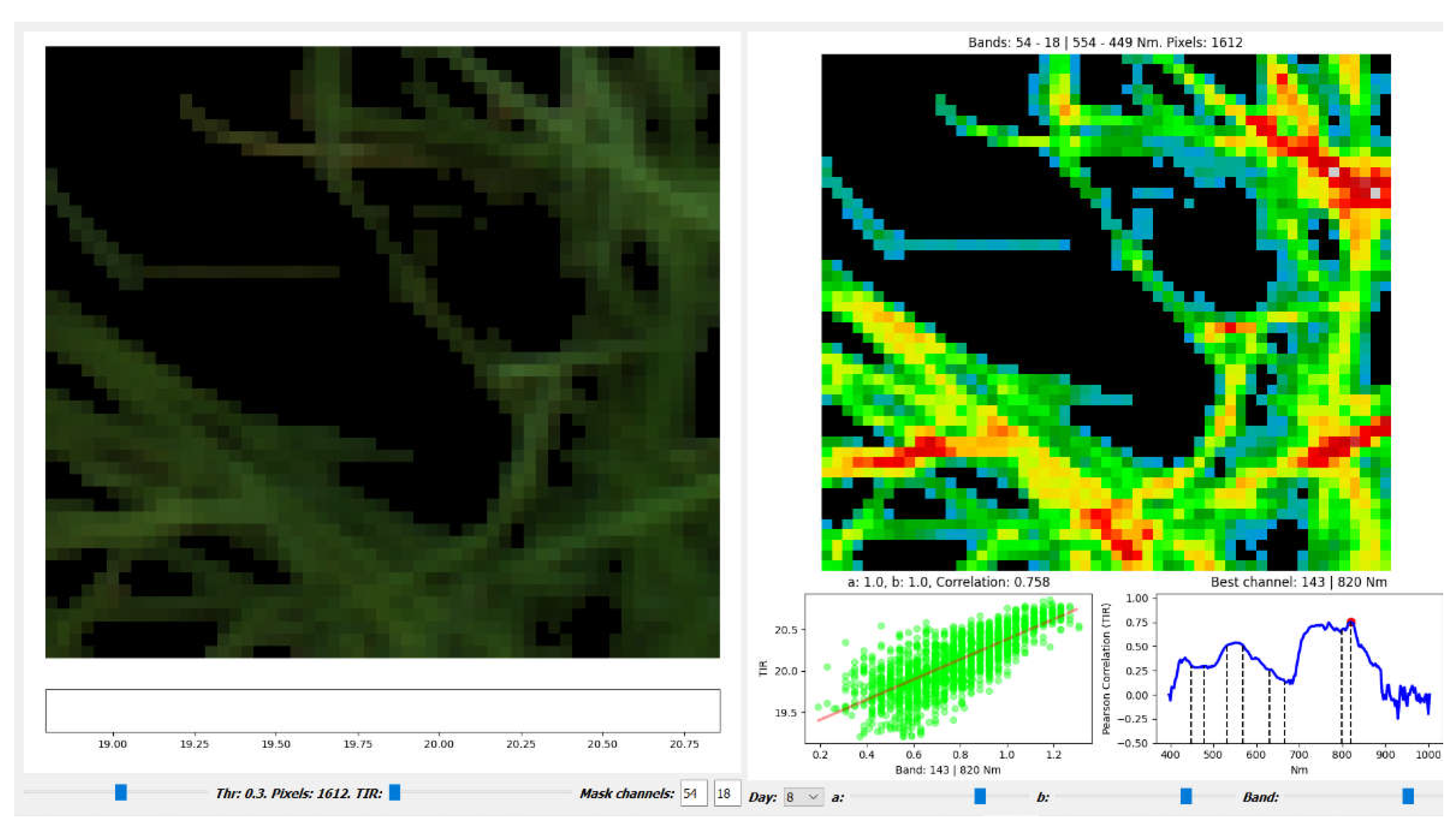Click the Day dropdown chevron arrow

pos(813,797)
